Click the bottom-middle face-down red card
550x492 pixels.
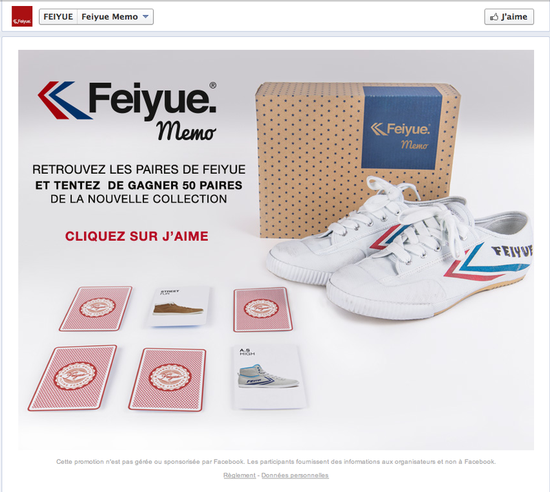[167, 379]
